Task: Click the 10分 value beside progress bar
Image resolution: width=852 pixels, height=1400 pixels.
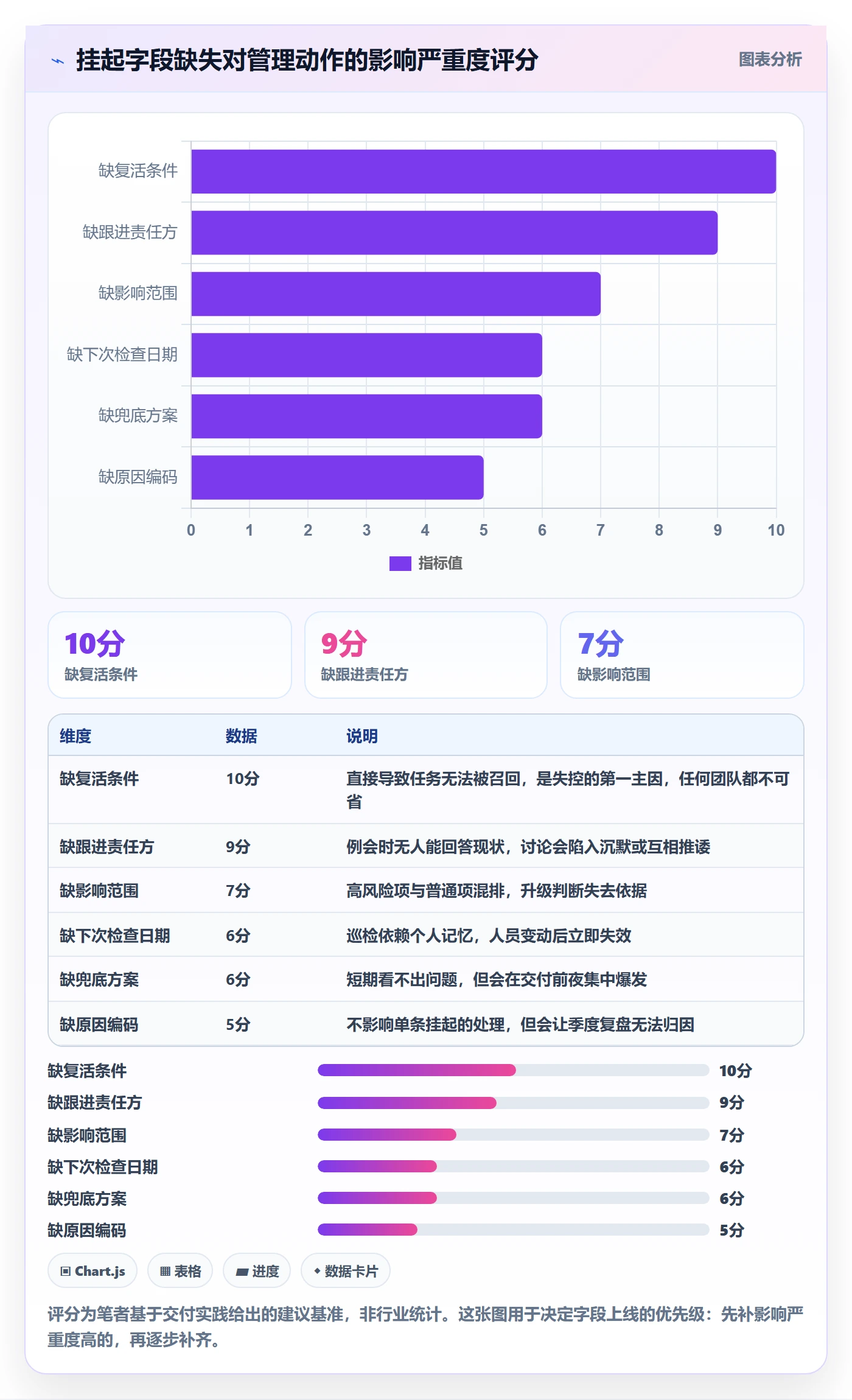Action: (736, 1071)
